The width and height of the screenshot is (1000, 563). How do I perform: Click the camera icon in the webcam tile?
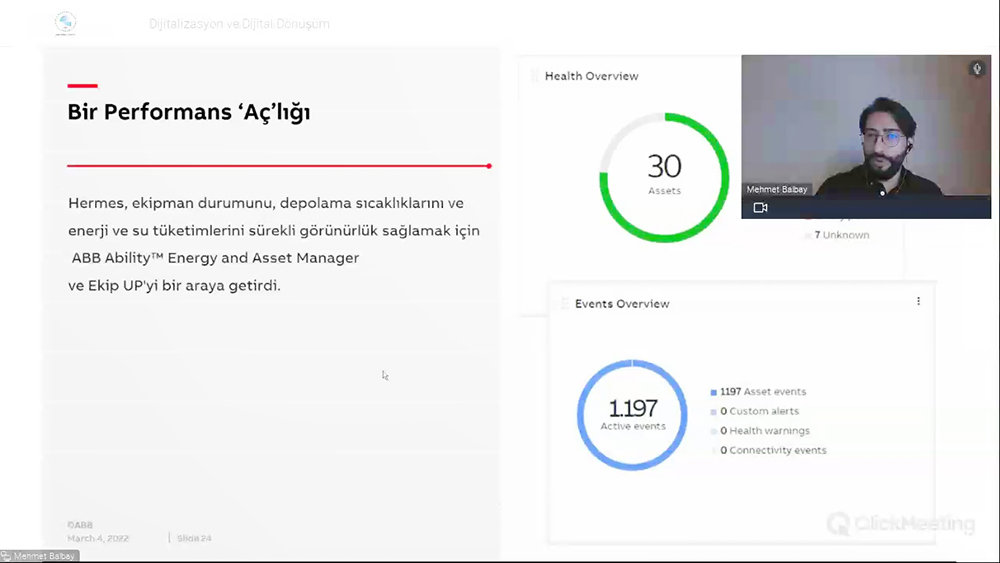click(760, 208)
